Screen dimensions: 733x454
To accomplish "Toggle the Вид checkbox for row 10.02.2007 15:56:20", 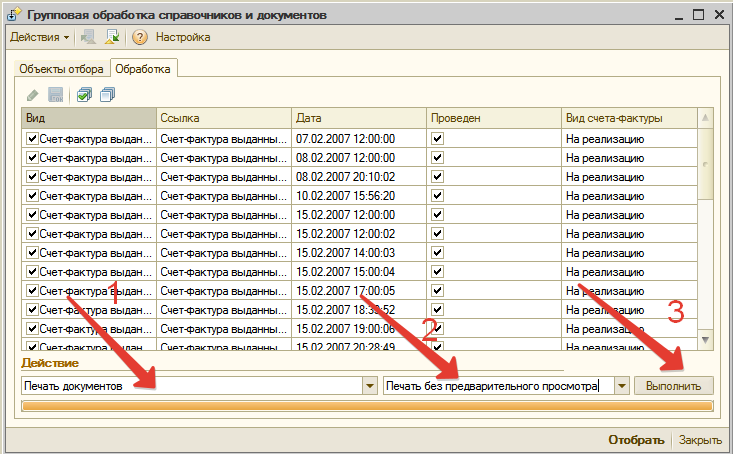I will pyautogui.click(x=33, y=196).
